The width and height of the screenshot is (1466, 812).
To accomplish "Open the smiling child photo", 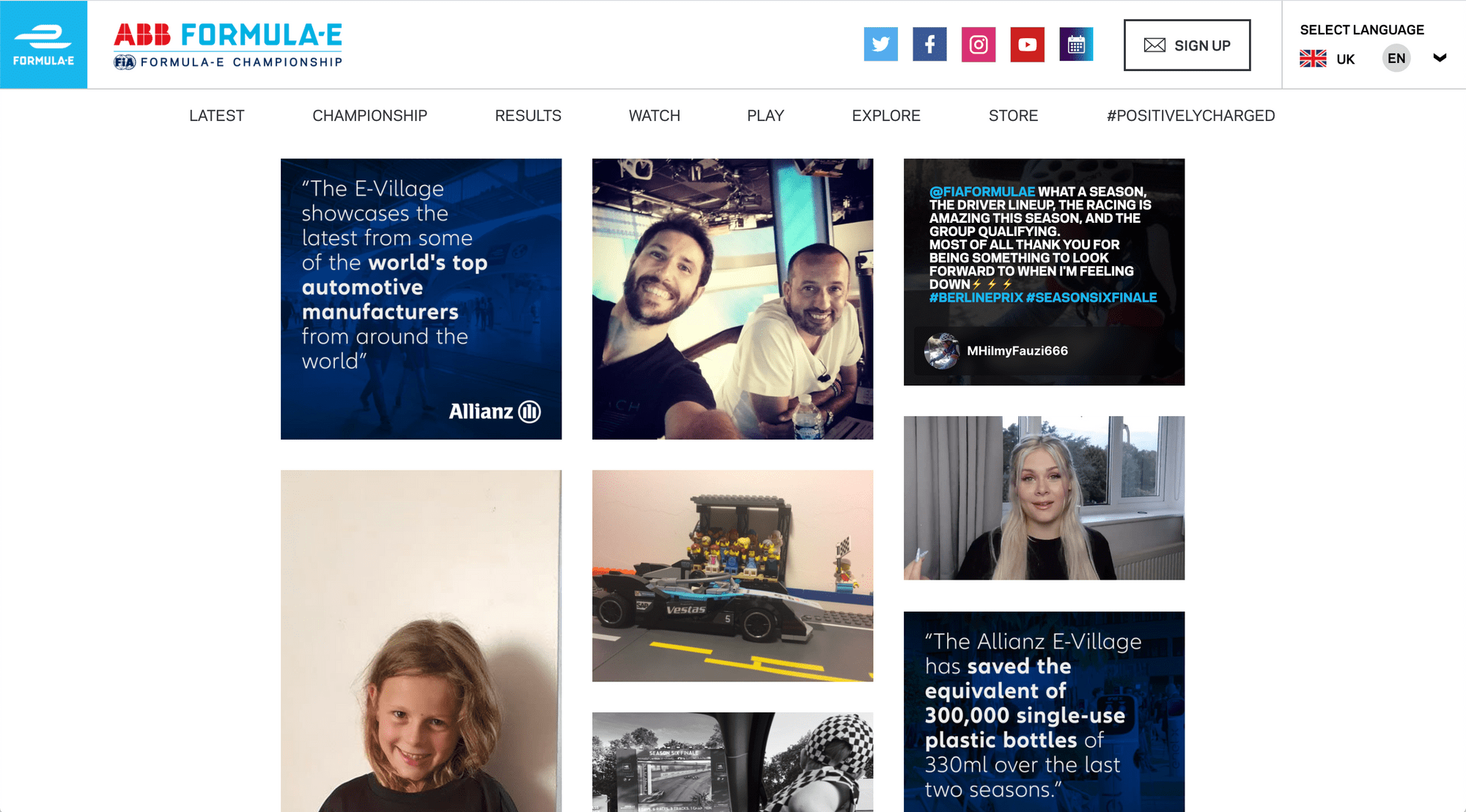I will (x=421, y=641).
